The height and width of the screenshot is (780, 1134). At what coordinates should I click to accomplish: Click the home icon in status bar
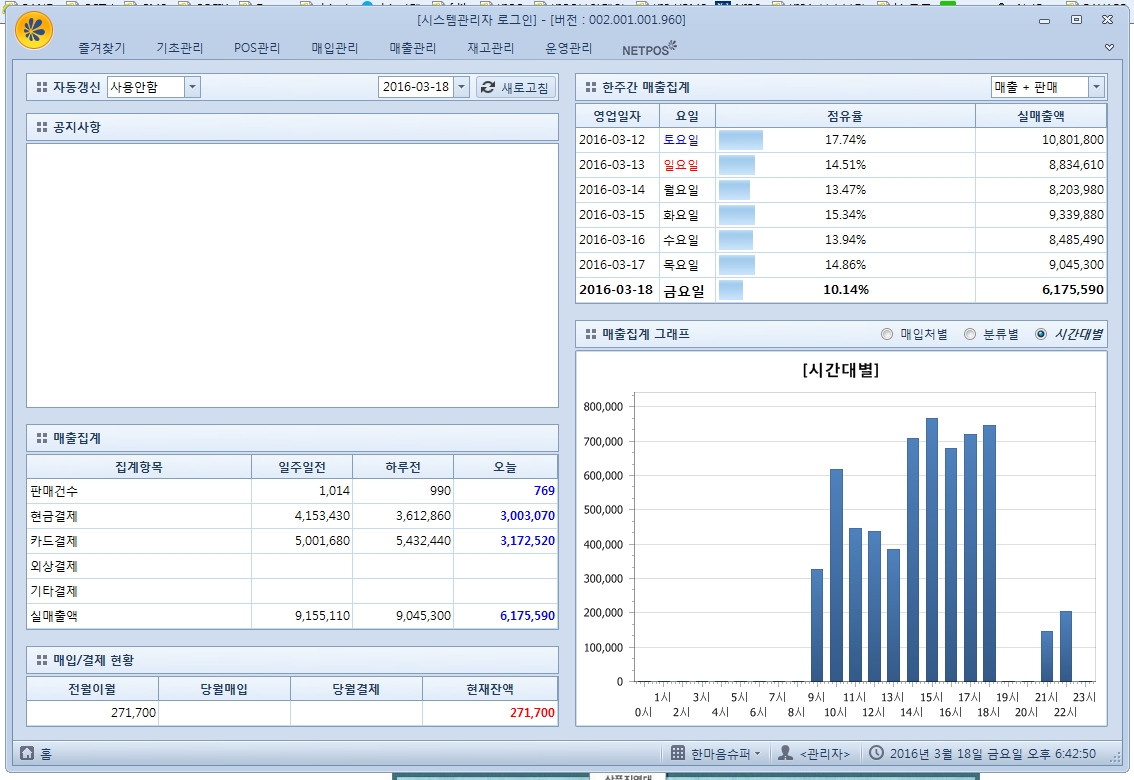click(x=27, y=754)
